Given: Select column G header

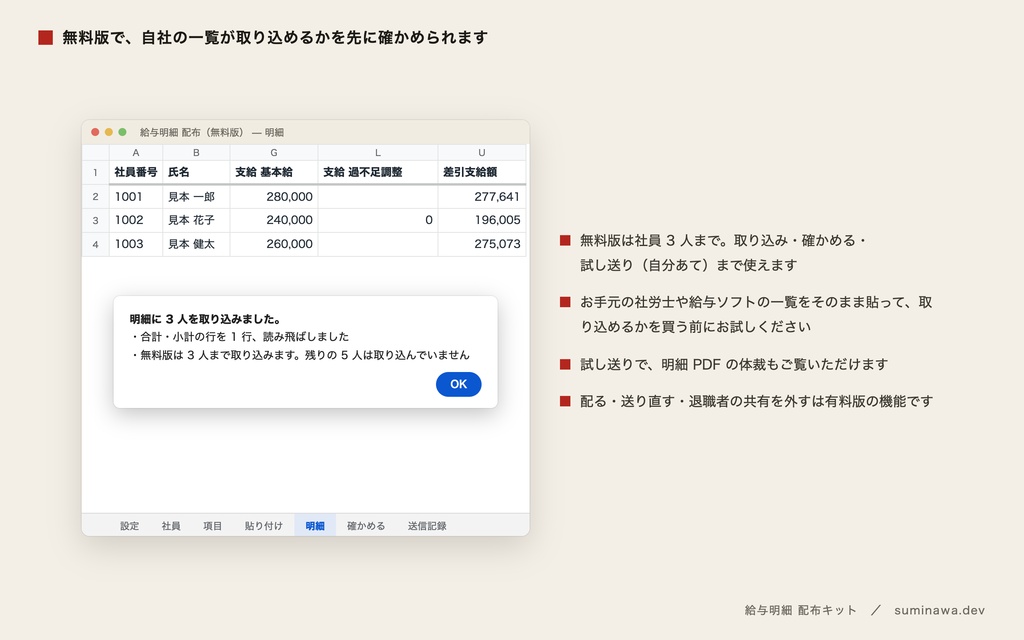Looking at the screenshot, I should [x=274, y=153].
